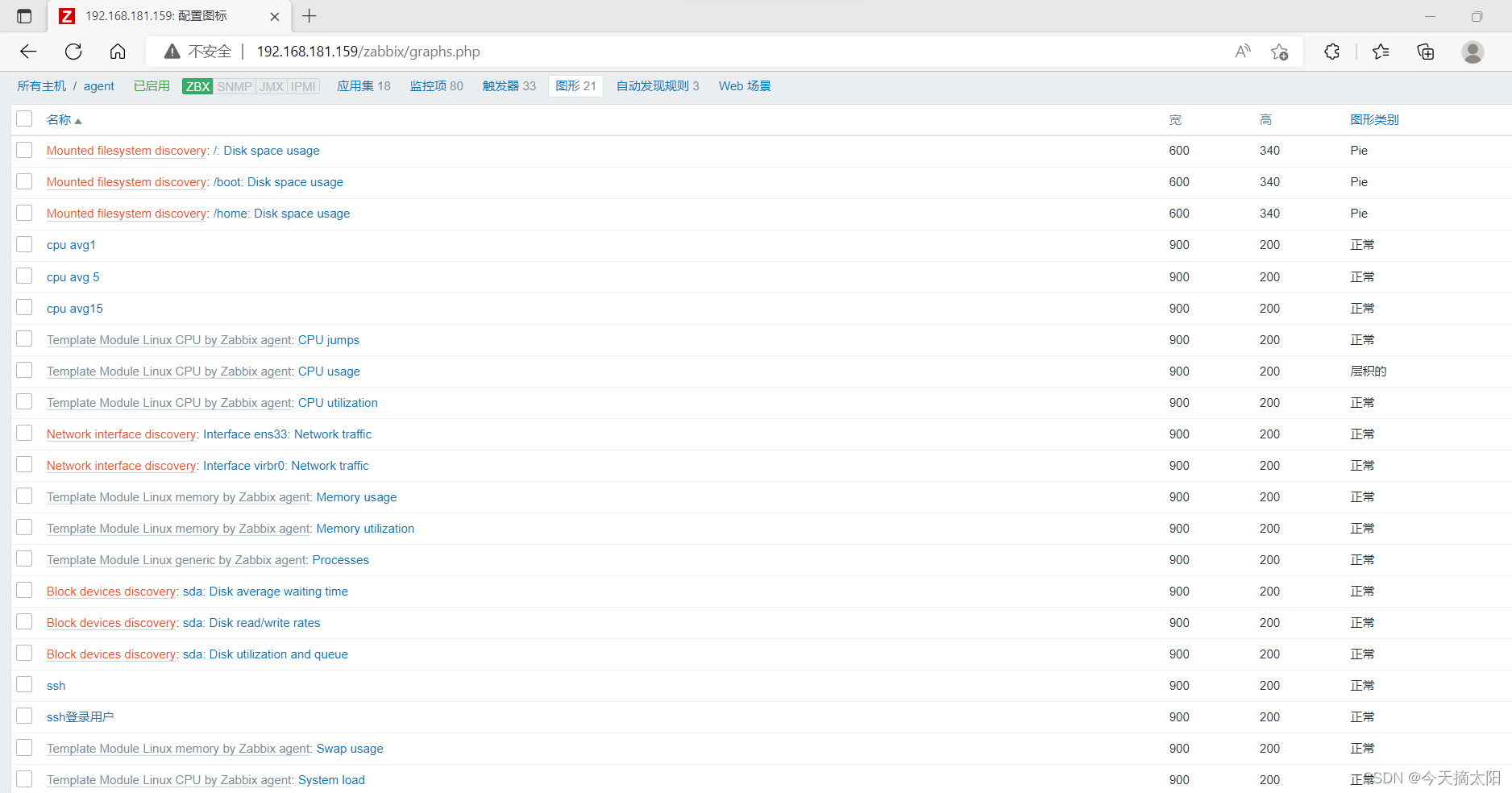Screen dimensions: 1512x793
Task: Open 监控项 80 tab
Action: 436,86
